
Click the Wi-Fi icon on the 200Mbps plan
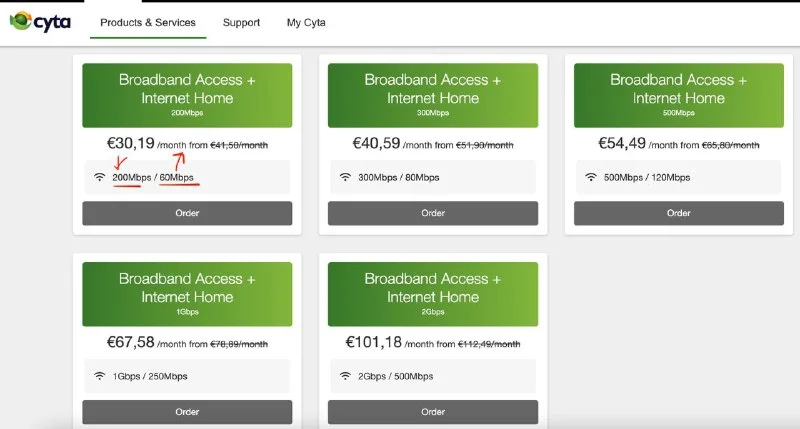(x=99, y=178)
